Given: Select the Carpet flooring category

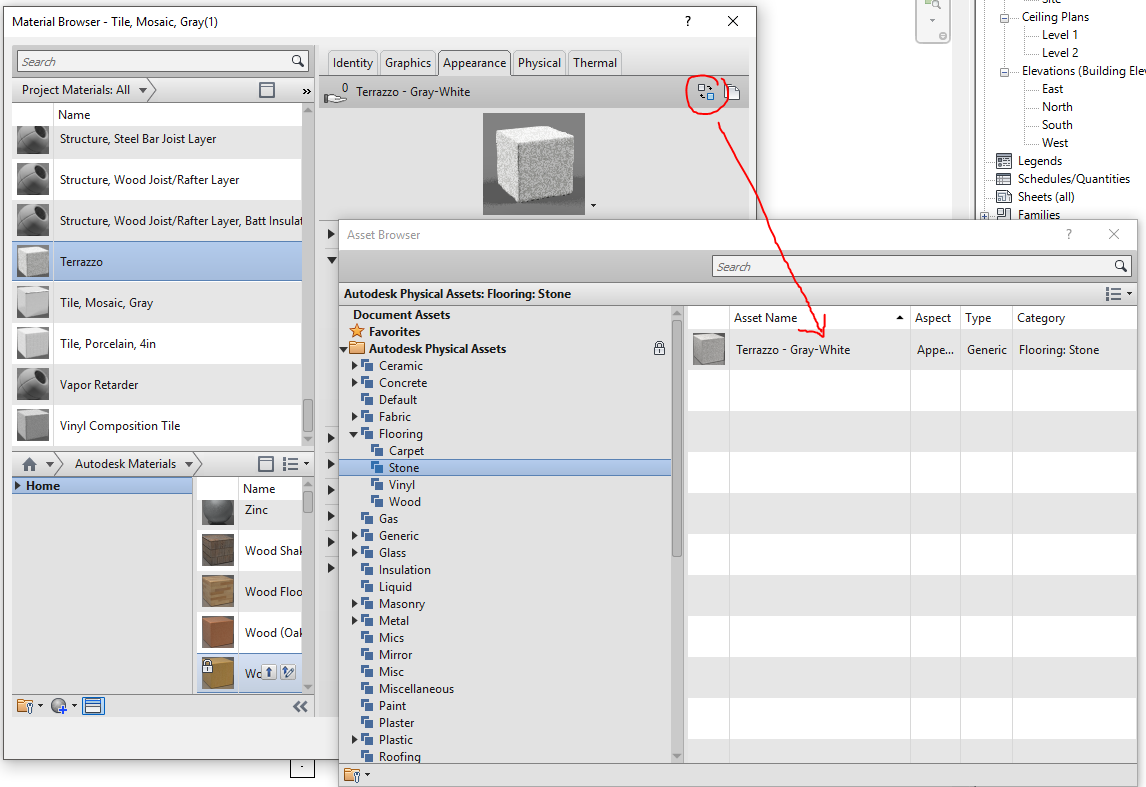Looking at the screenshot, I should (x=406, y=451).
